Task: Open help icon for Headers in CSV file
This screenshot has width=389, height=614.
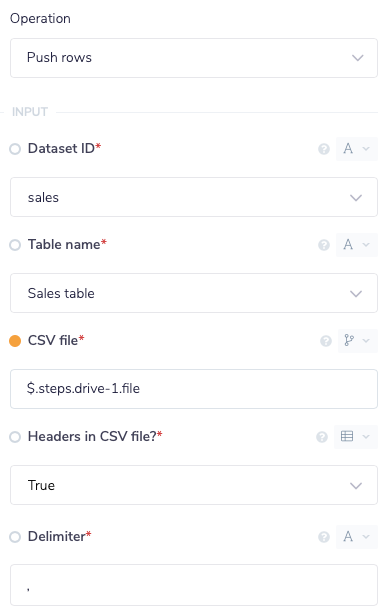Action: (322, 437)
